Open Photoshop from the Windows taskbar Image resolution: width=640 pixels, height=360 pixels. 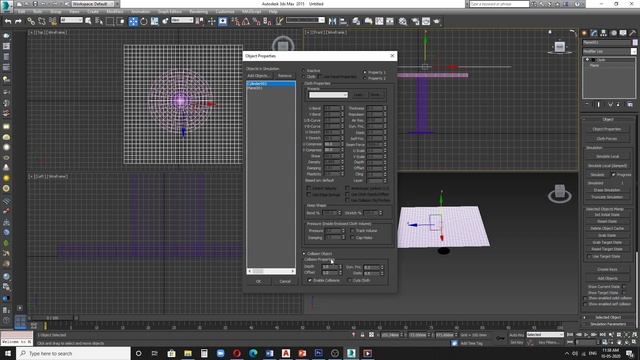coord(318,353)
